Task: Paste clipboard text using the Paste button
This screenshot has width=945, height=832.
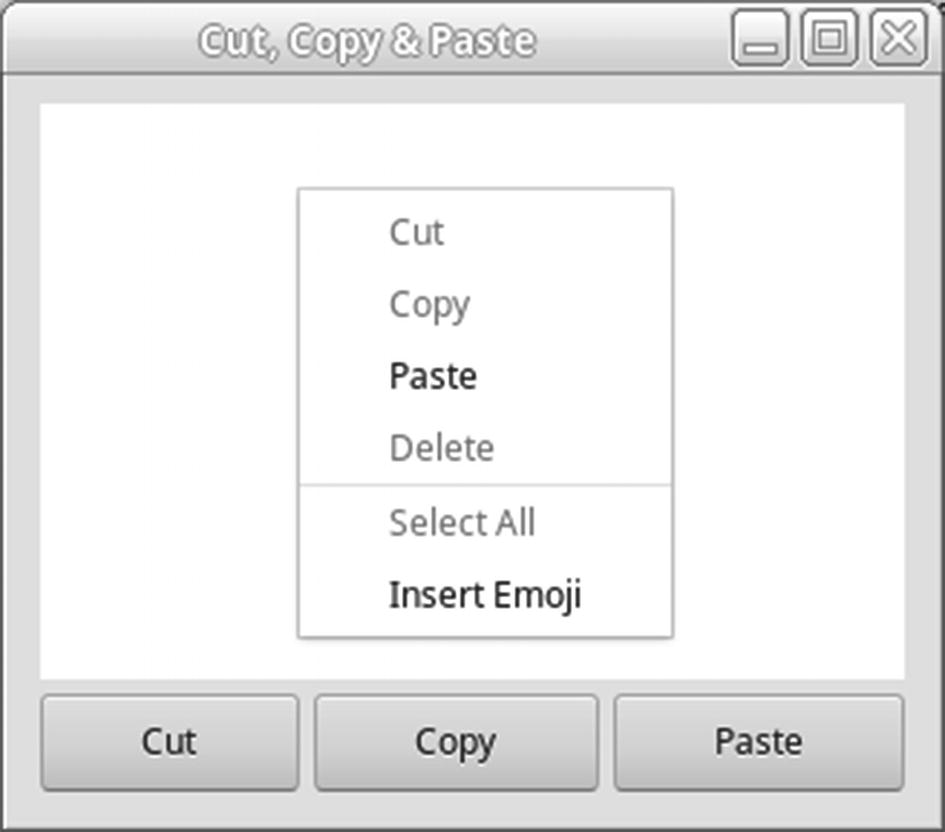Action: [757, 741]
